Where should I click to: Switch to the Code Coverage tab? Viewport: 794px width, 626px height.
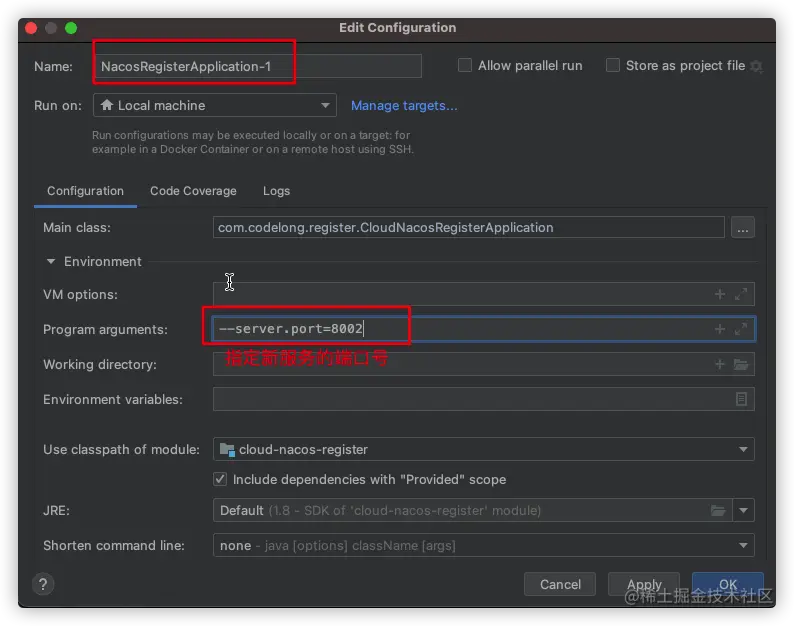click(x=193, y=191)
